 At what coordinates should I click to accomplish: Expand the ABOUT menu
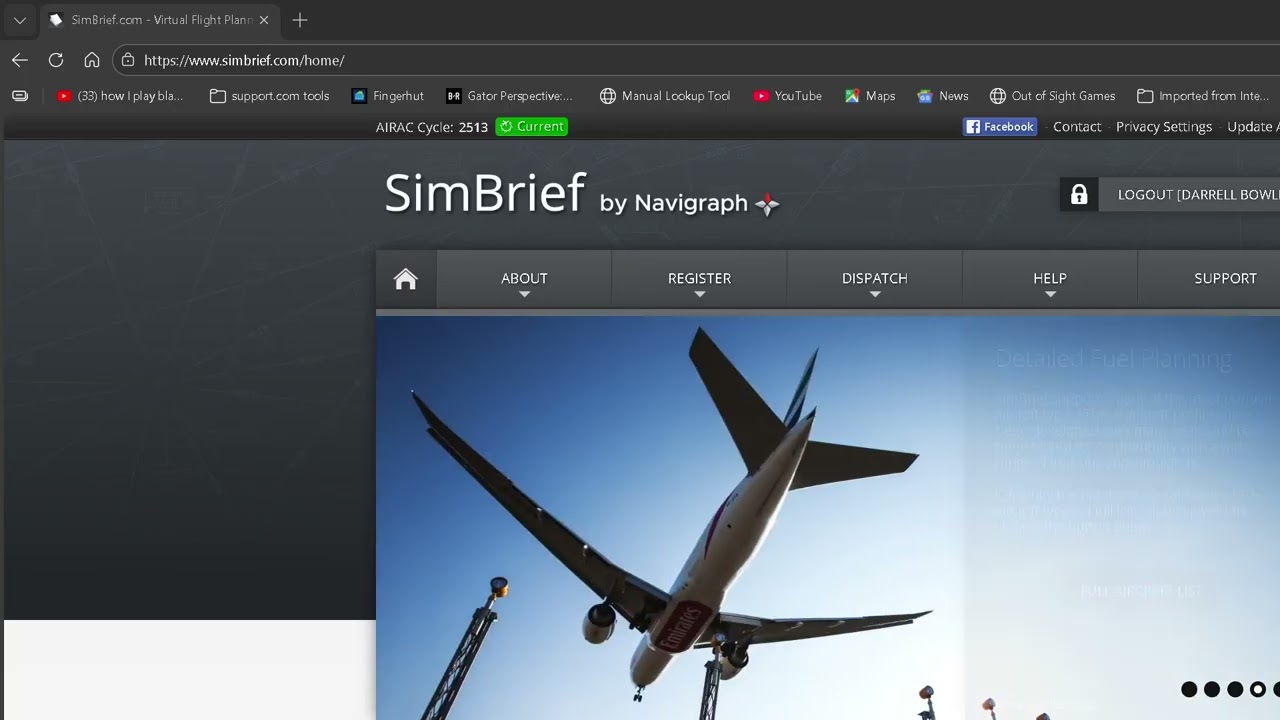524,279
